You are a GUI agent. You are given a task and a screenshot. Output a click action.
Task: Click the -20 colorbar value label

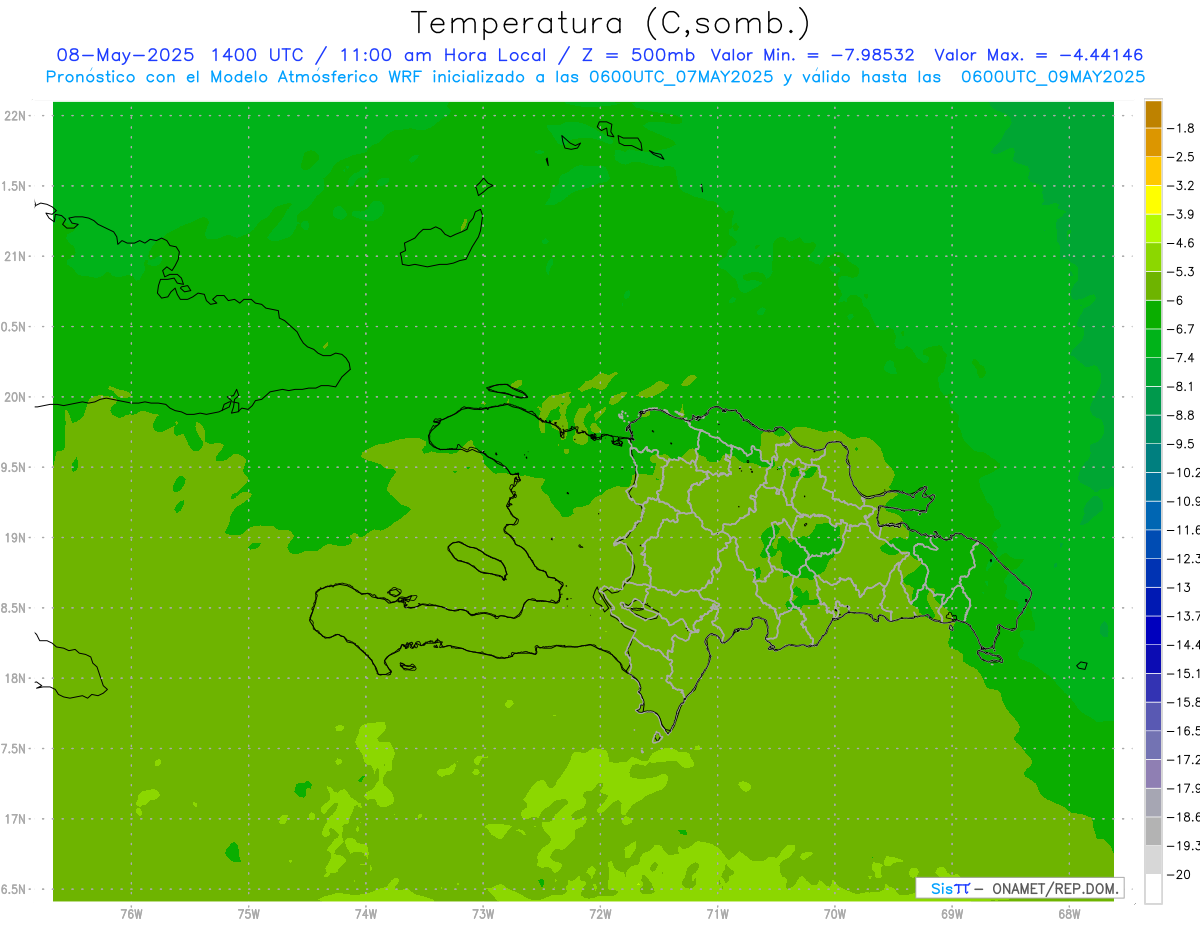1181,875
